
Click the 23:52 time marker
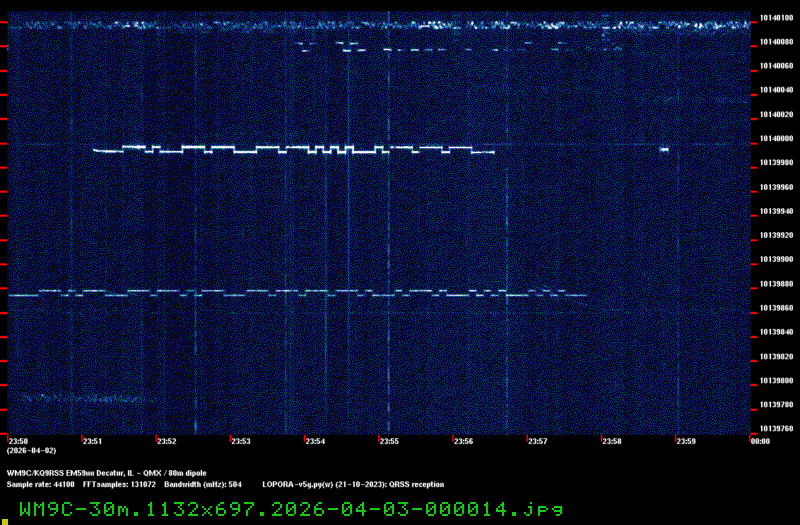click(166, 441)
